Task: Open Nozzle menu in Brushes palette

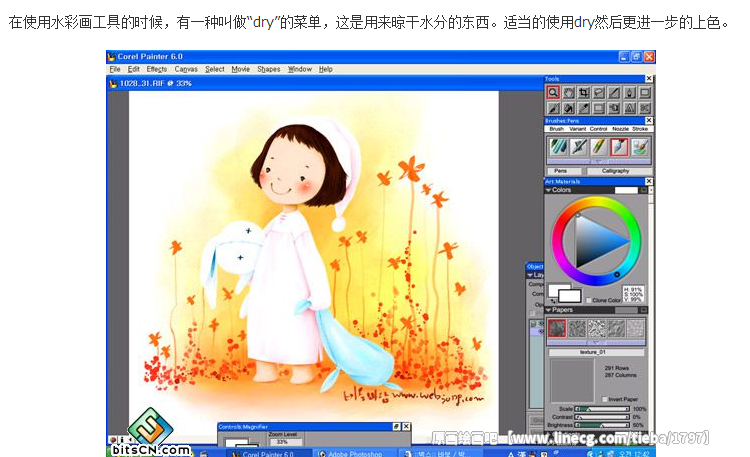Action: pos(620,129)
